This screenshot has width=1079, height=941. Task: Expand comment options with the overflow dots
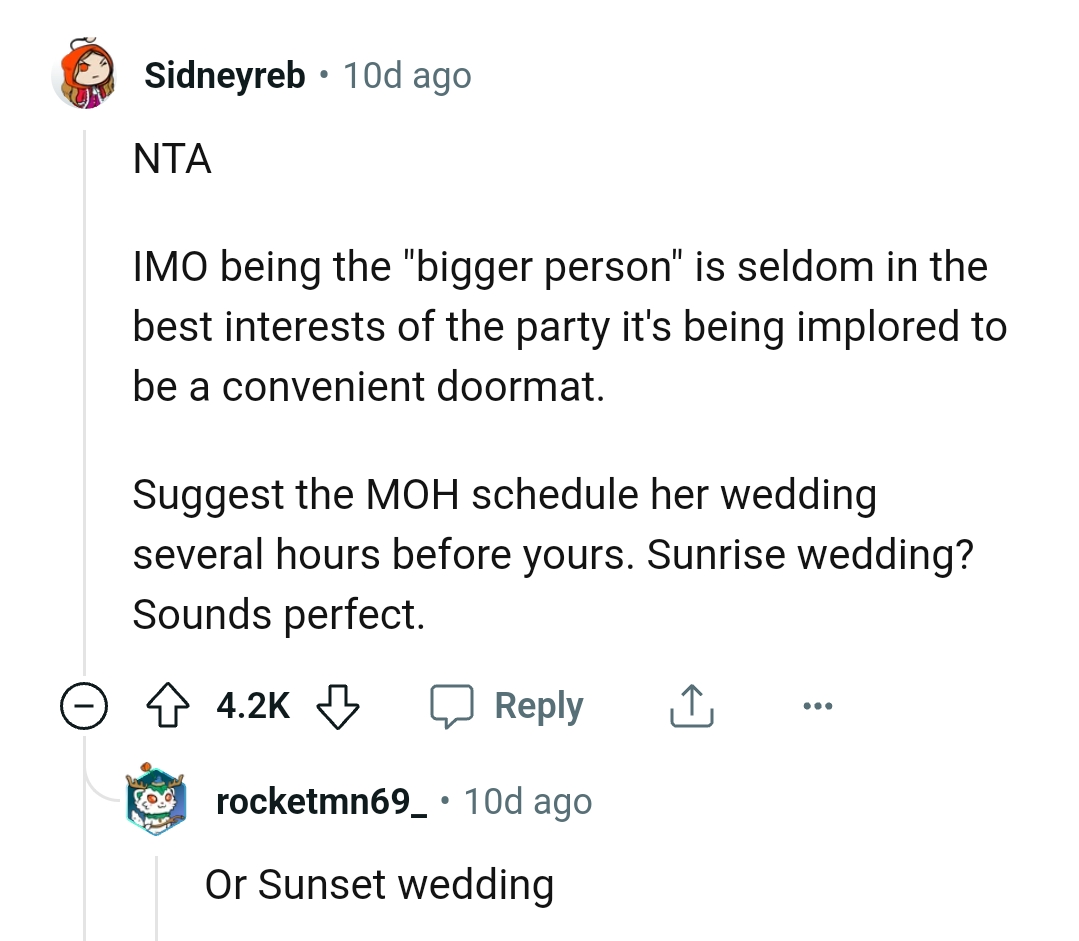tap(818, 705)
